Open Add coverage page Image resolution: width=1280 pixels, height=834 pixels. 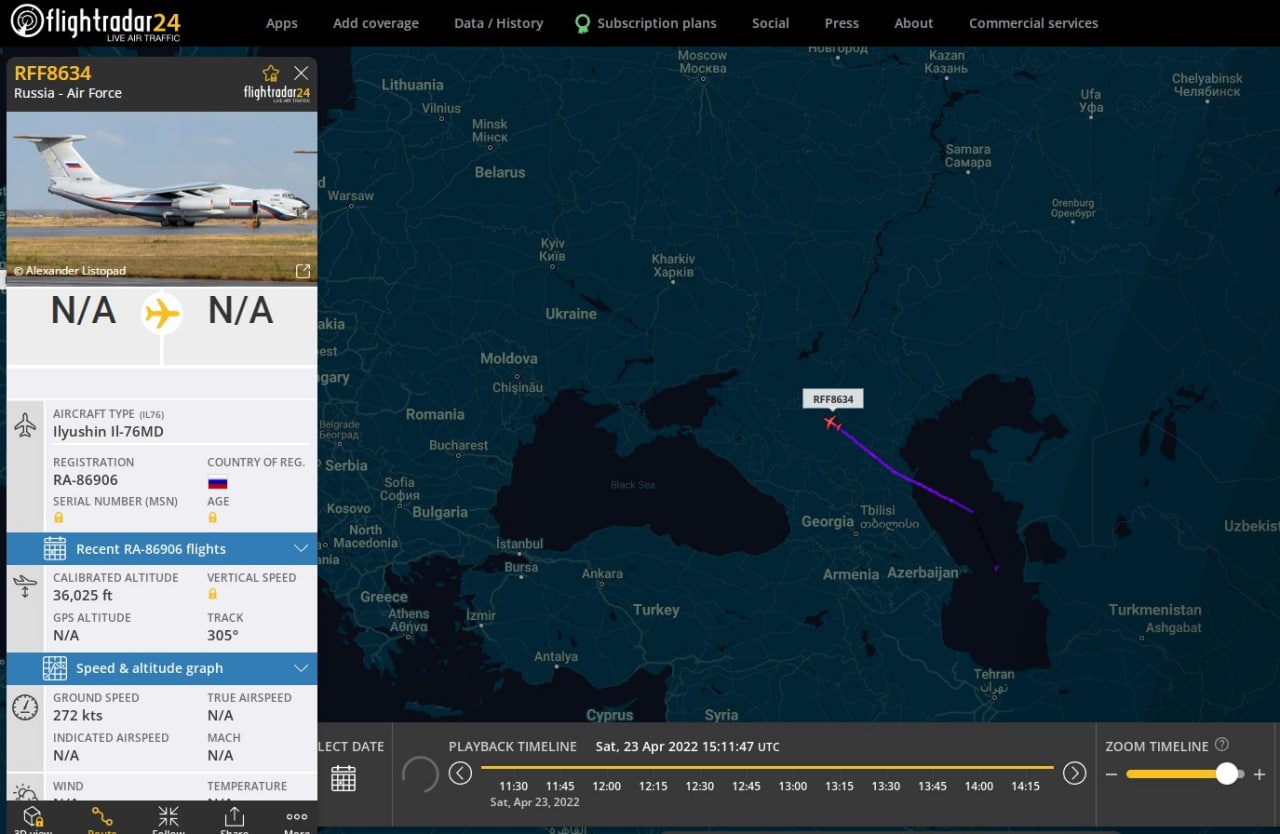(376, 23)
